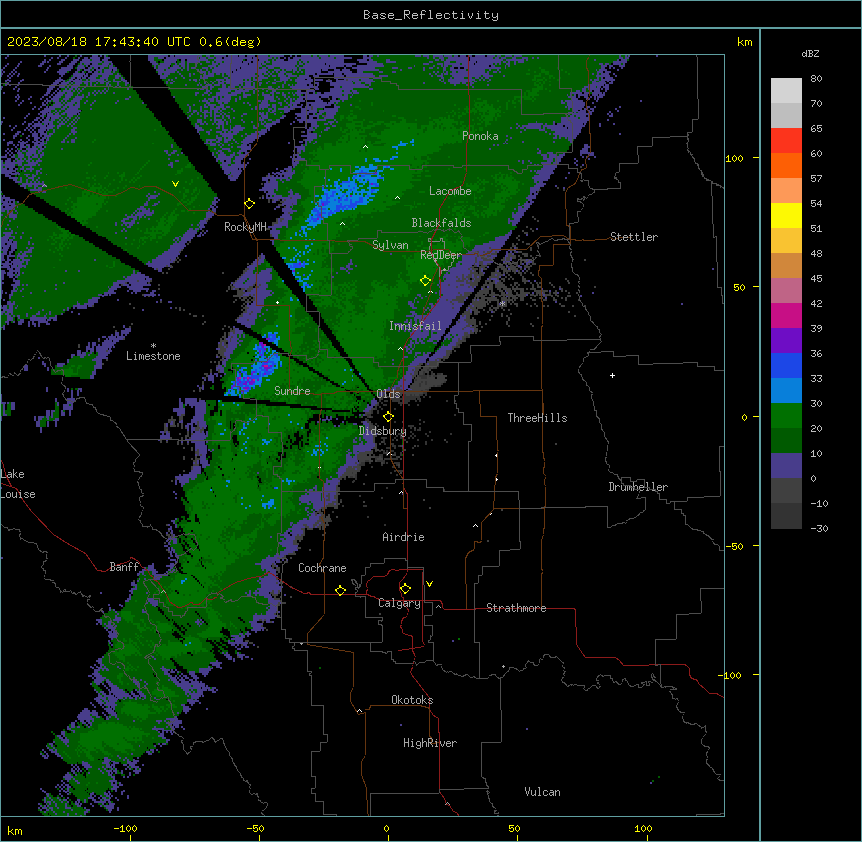Click the Lacombe city label
The width and height of the screenshot is (862, 842).
coord(450,191)
